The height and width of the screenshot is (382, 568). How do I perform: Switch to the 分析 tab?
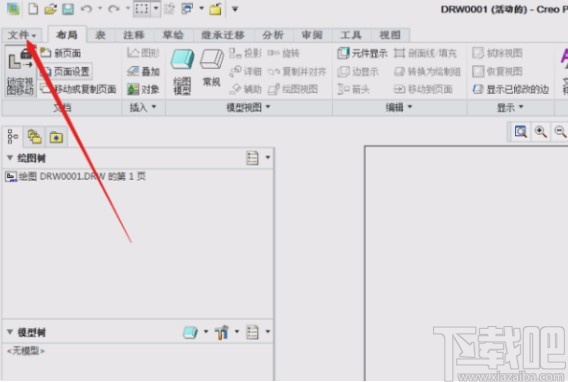pyautogui.click(x=273, y=35)
